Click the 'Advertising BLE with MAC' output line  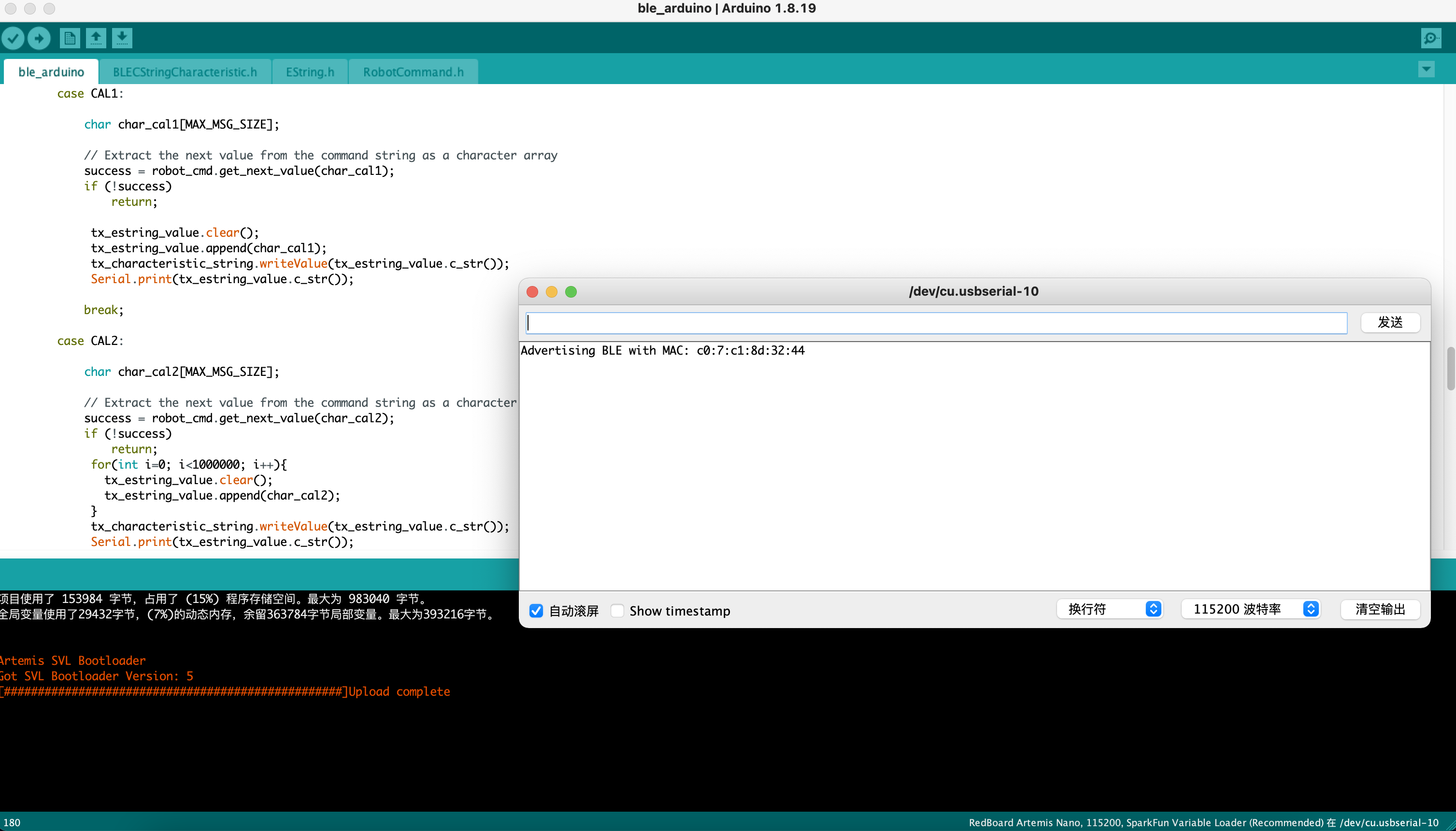662,350
